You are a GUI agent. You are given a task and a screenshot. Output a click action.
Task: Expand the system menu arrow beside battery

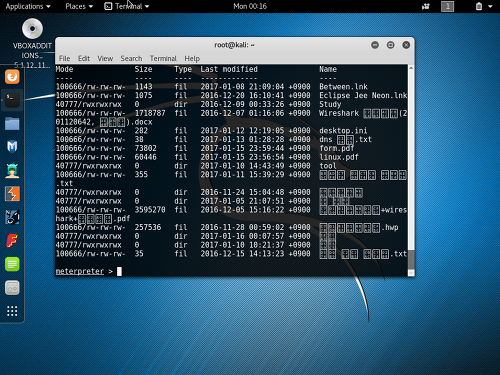490,6
